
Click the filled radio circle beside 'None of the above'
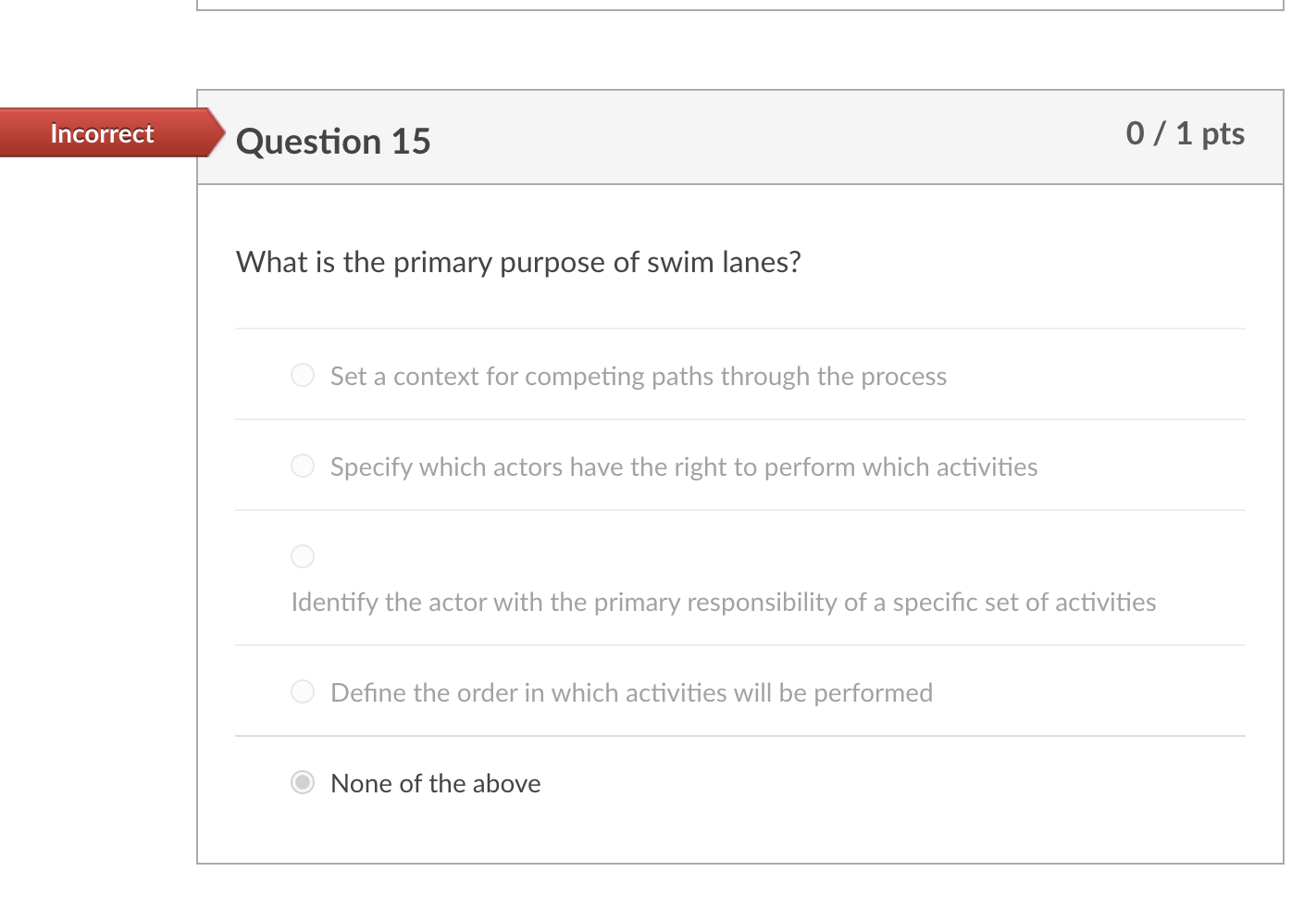tap(303, 783)
